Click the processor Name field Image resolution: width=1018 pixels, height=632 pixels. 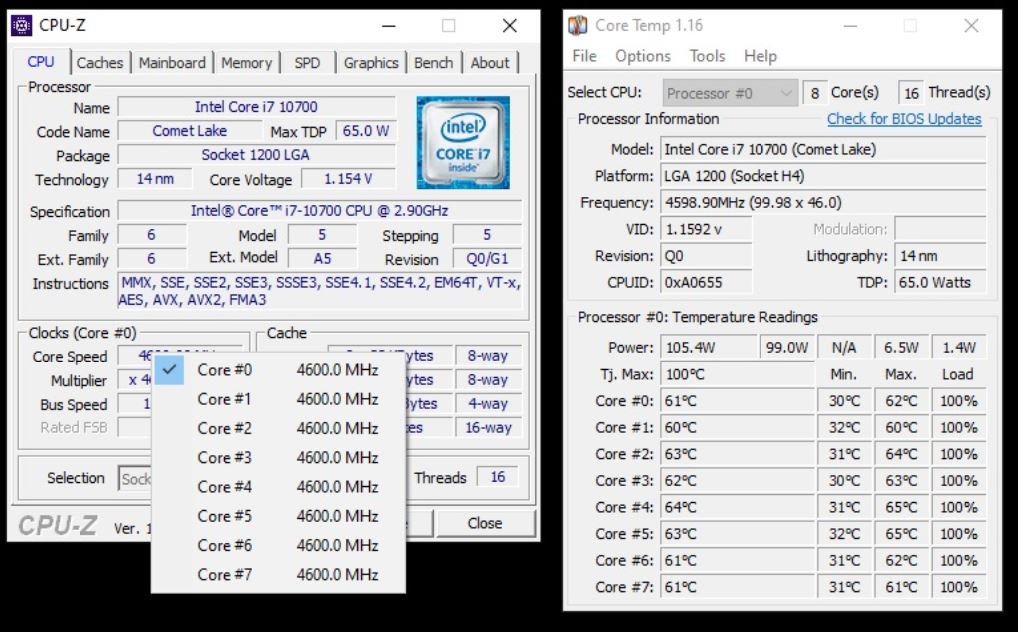coord(256,107)
